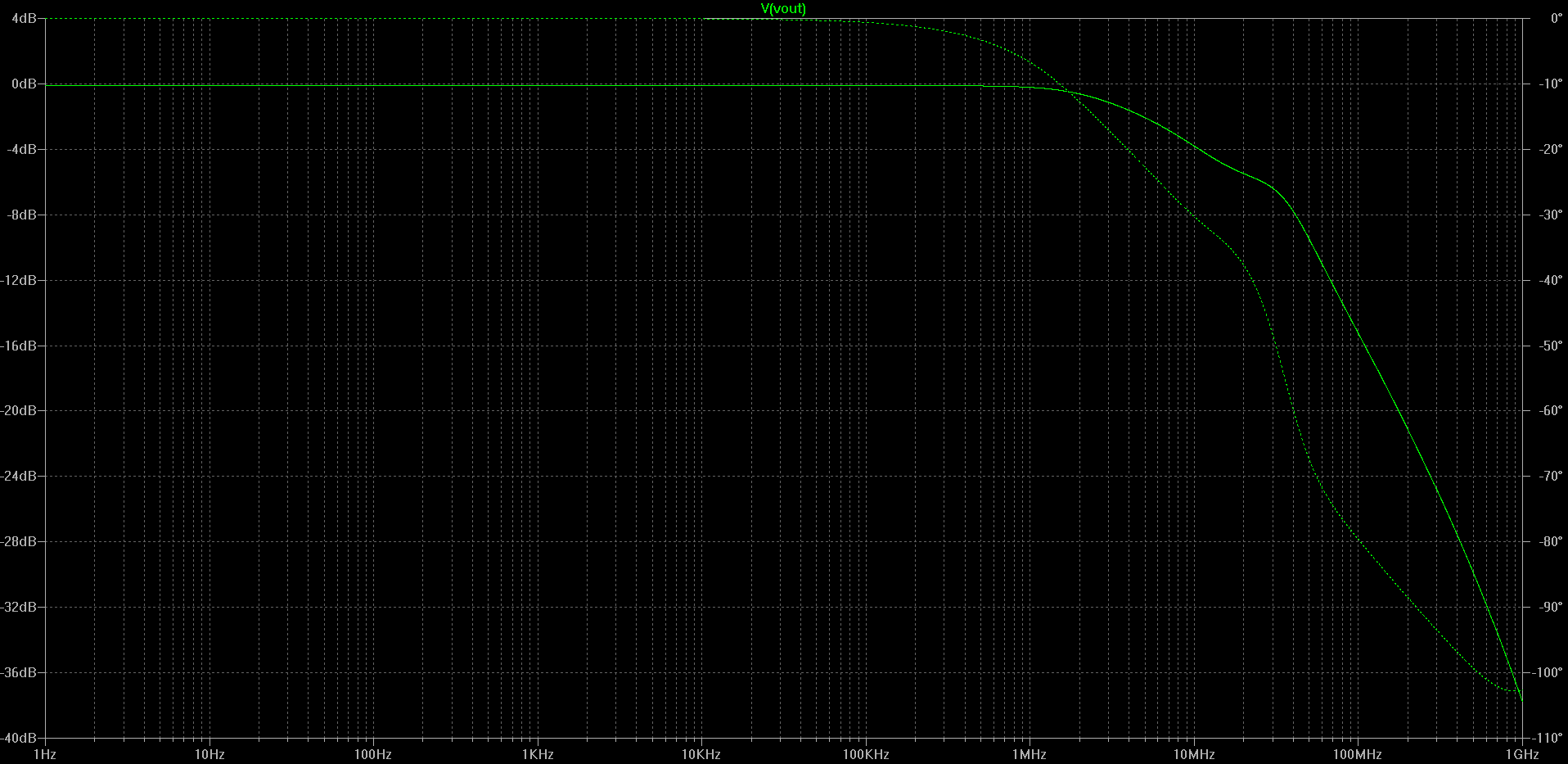This screenshot has width=1568, height=764.
Task: Click the 1Hz frequency axis label
Action: (44, 754)
